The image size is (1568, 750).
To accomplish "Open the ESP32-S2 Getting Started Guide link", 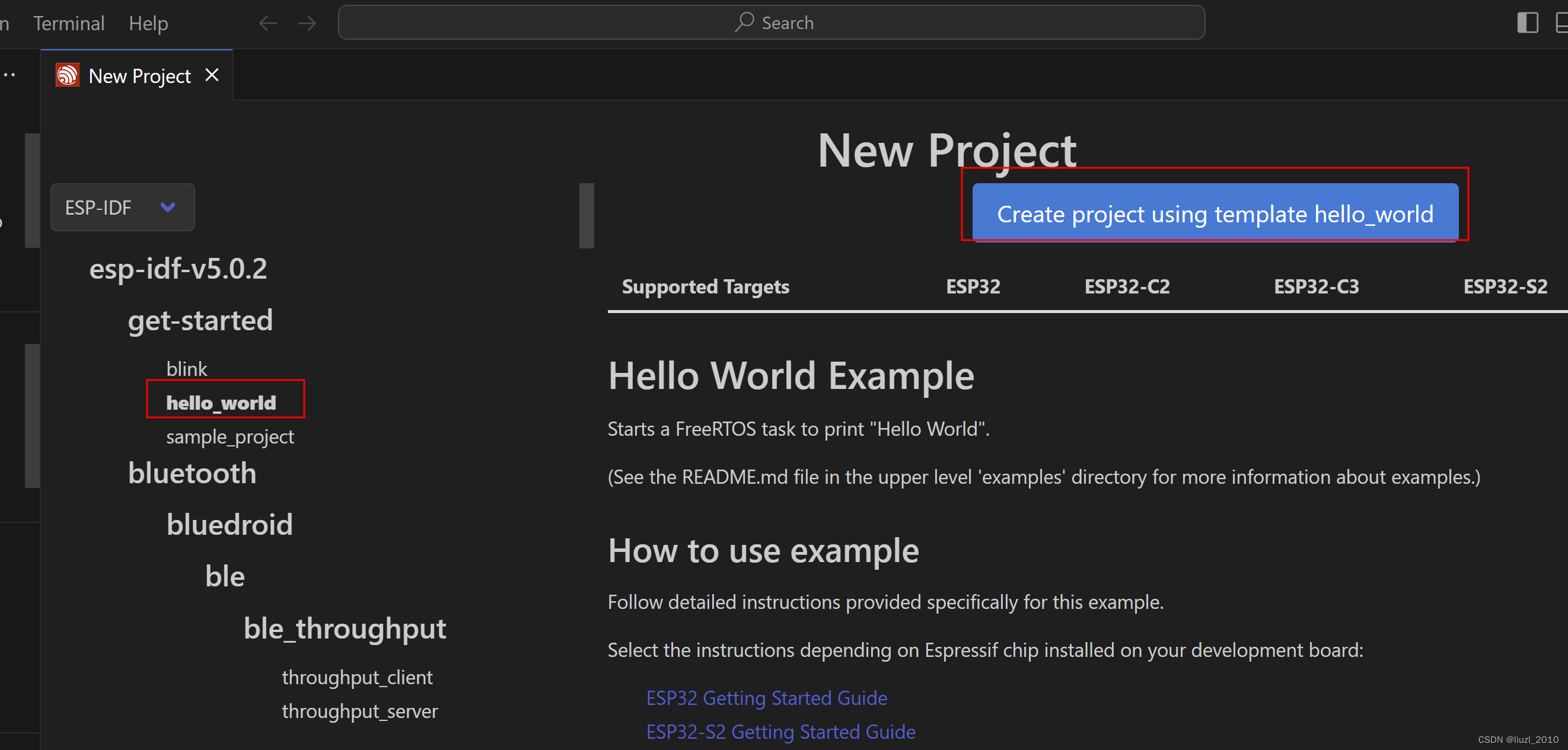I will click(x=780, y=731).
